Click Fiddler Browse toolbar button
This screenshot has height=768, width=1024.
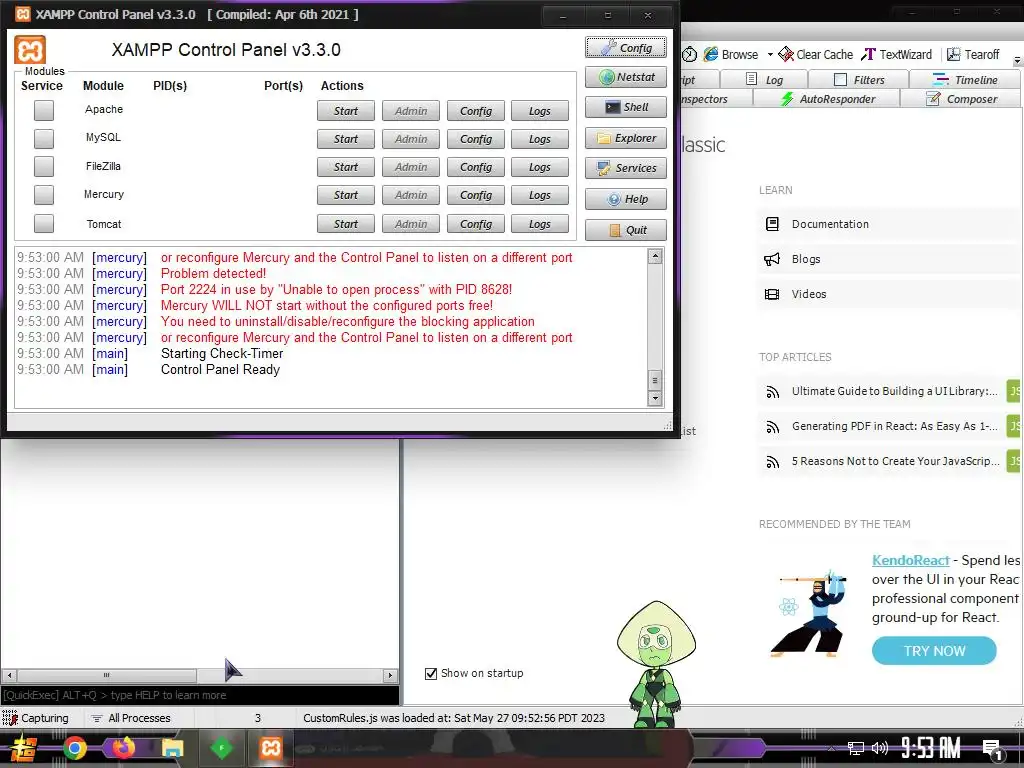(731, 55)
